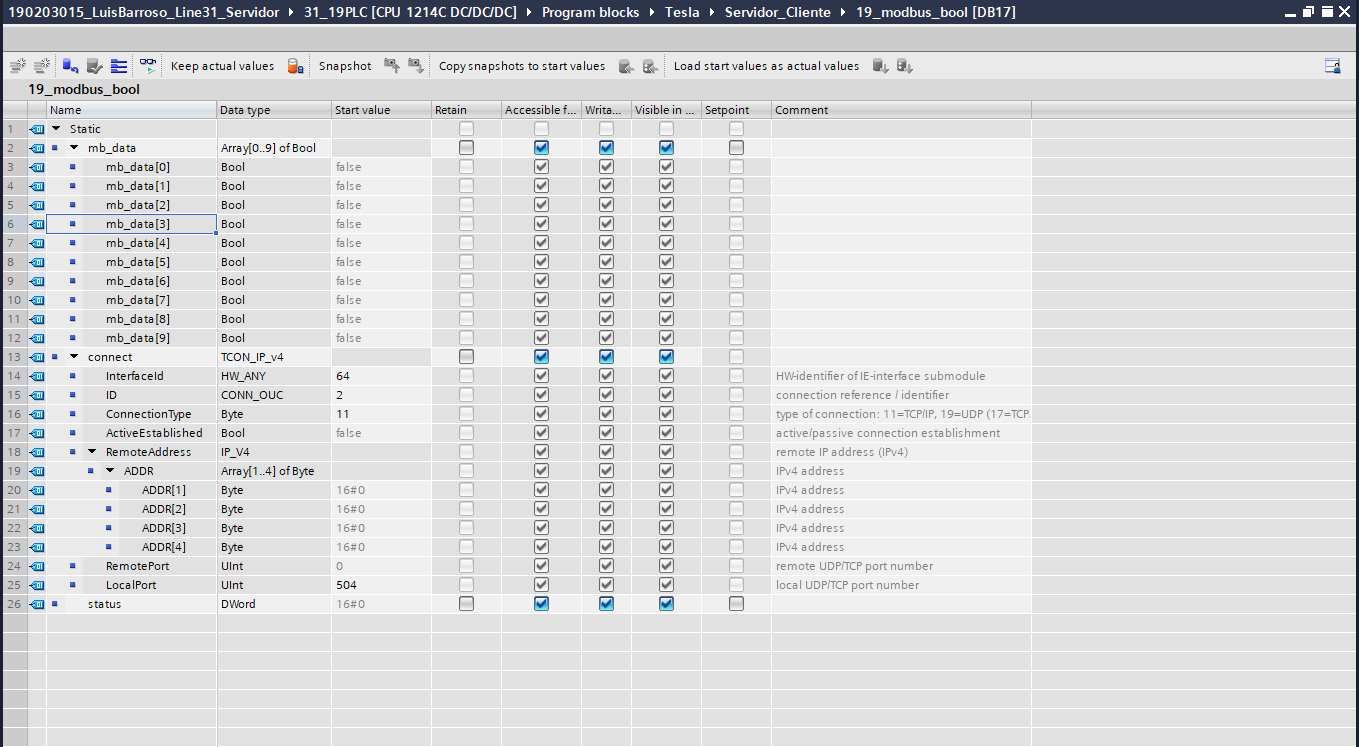The height and width of the screenshot is (747, 1359).
Task: Click the tag icon on the RemoteAddress row
Action: [37, 452]
